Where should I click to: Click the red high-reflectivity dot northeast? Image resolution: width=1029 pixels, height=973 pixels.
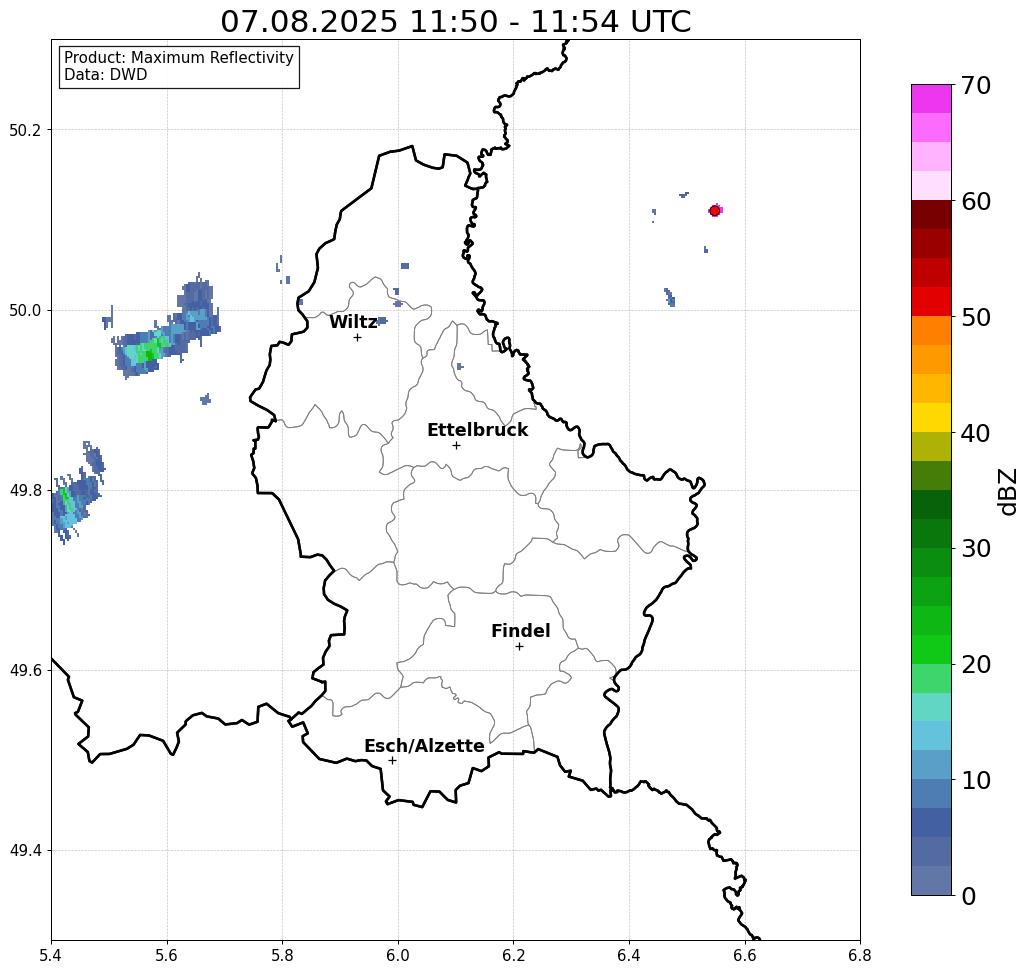pyautogui.click(x=715, y=211)
